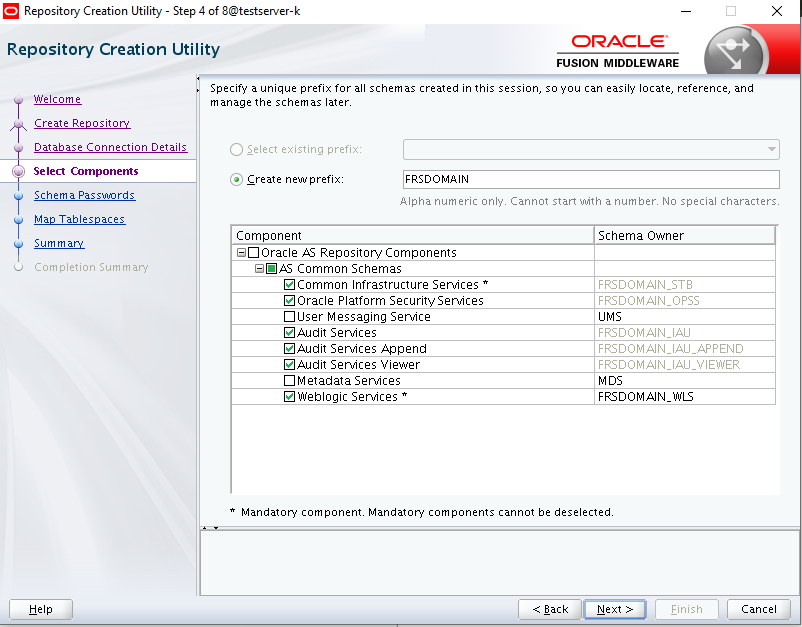Toggle AS Common Schemas checkbox
This screenshot has height=627, width=802.
pos(272,268)
